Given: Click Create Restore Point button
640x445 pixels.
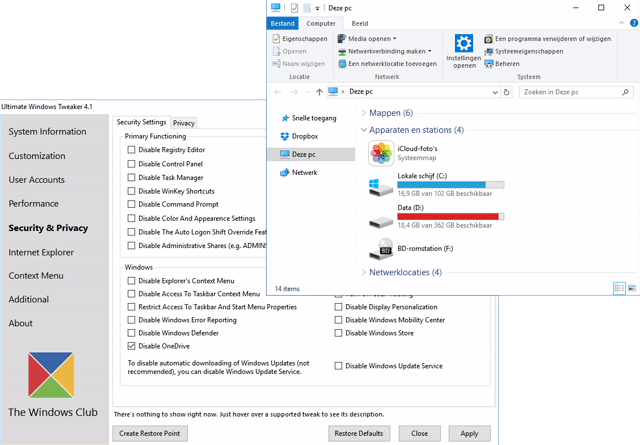Looking at the screenshot, I should pos(150,434).
